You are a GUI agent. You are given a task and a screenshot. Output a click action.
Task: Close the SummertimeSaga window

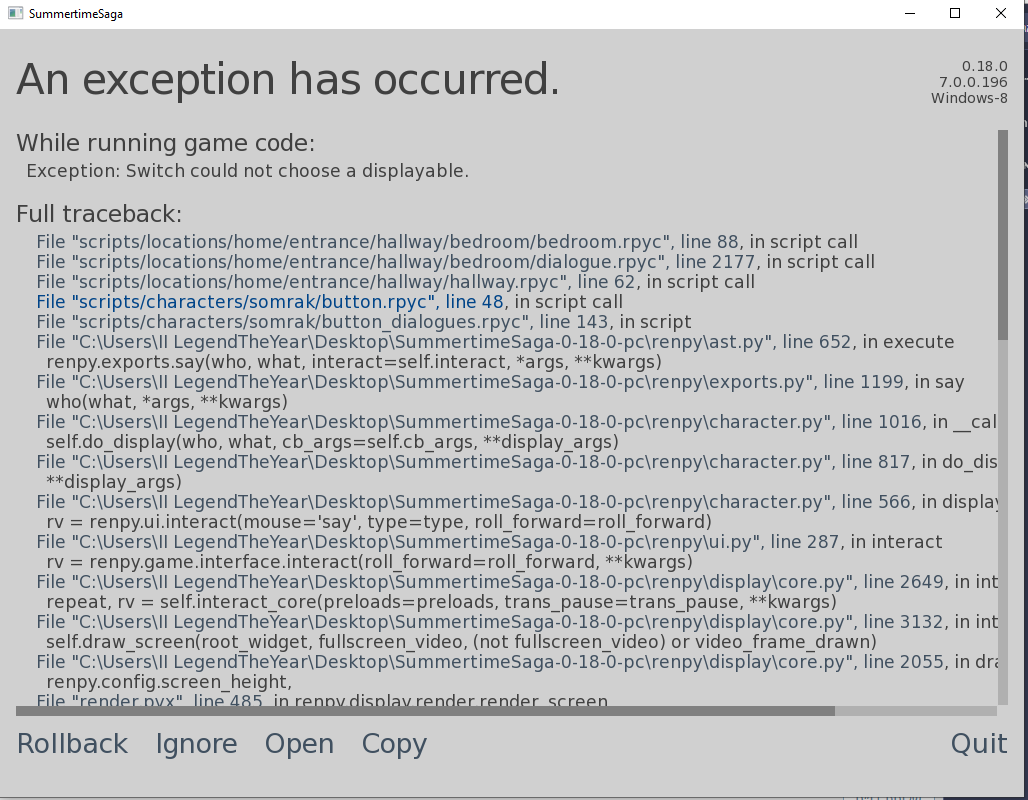tap(1001, 14)
